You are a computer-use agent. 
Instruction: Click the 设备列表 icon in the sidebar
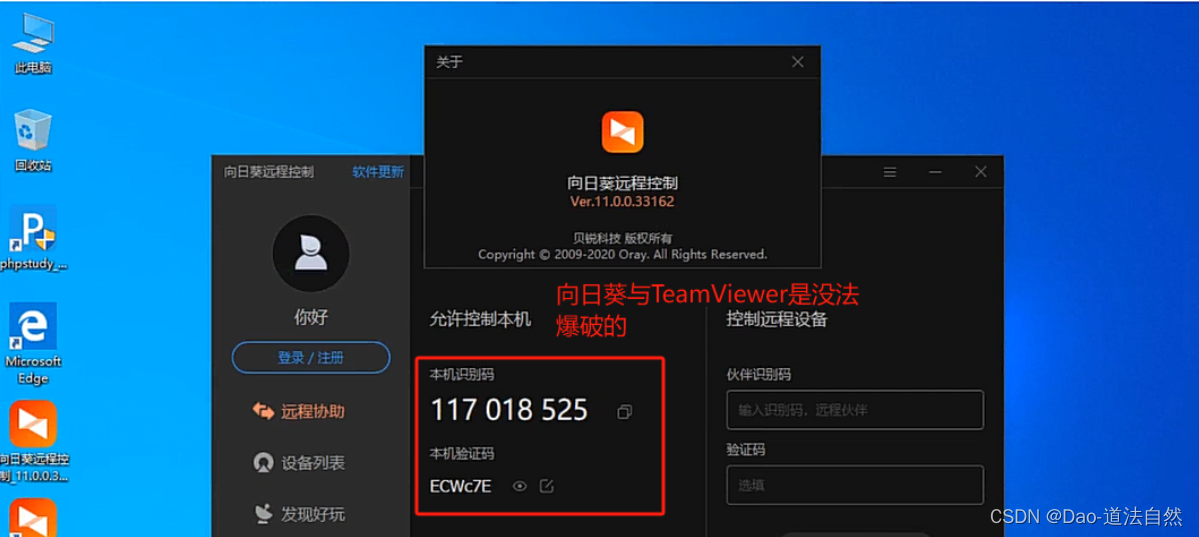point(263,463)
